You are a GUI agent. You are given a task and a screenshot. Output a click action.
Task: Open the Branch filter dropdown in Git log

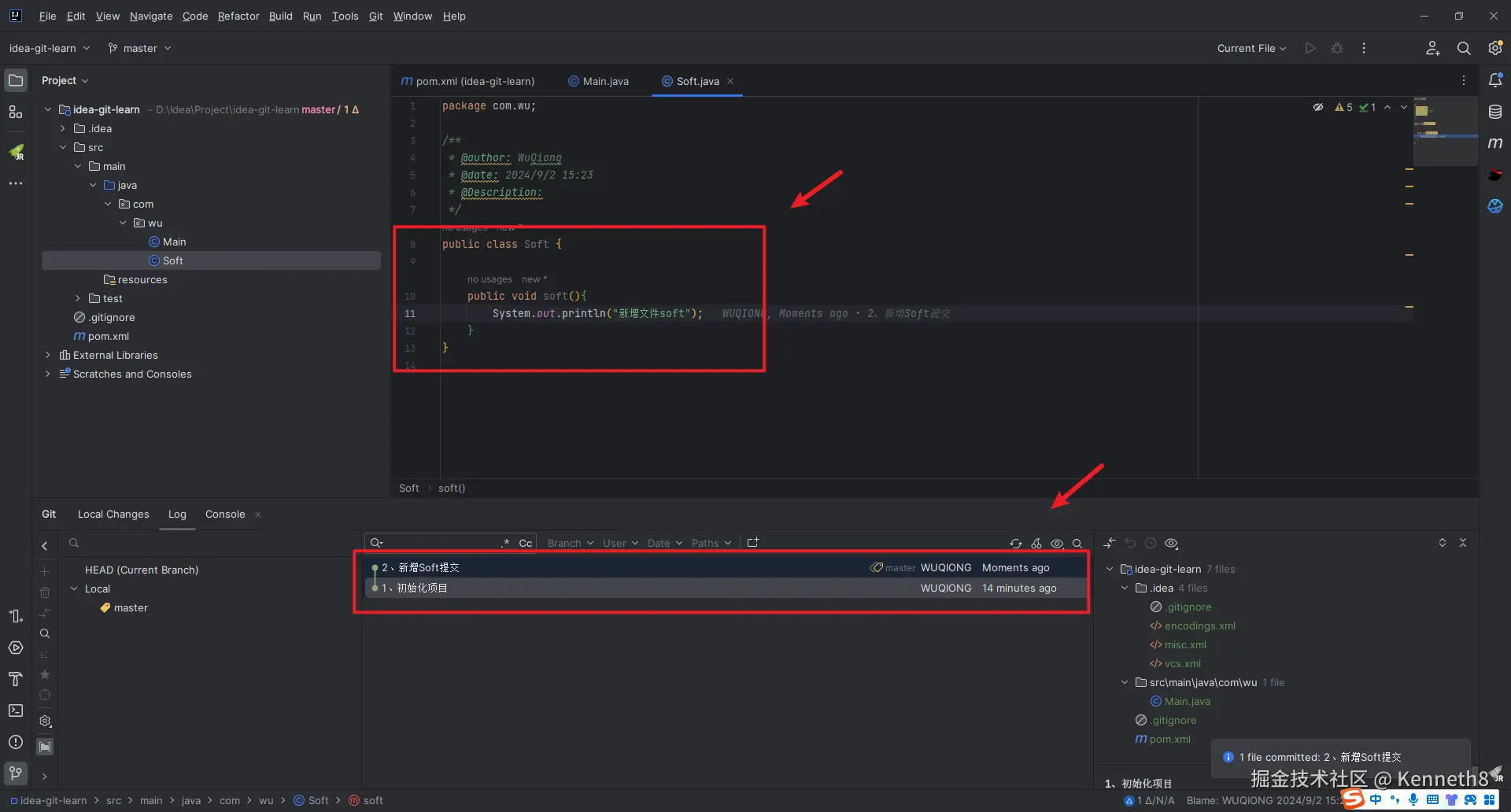(571, 543)
